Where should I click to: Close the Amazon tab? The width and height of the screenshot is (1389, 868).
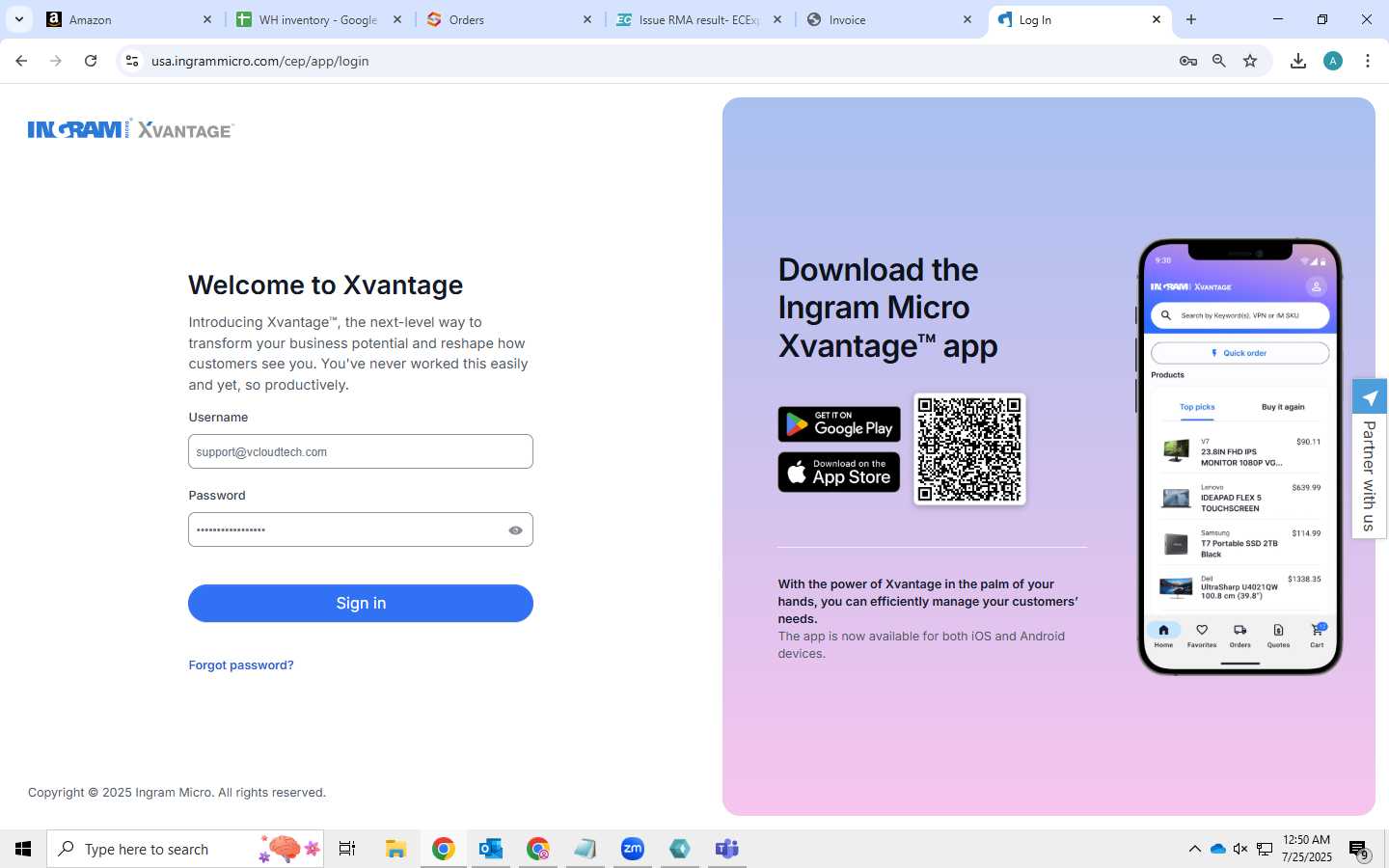[206, 19]
